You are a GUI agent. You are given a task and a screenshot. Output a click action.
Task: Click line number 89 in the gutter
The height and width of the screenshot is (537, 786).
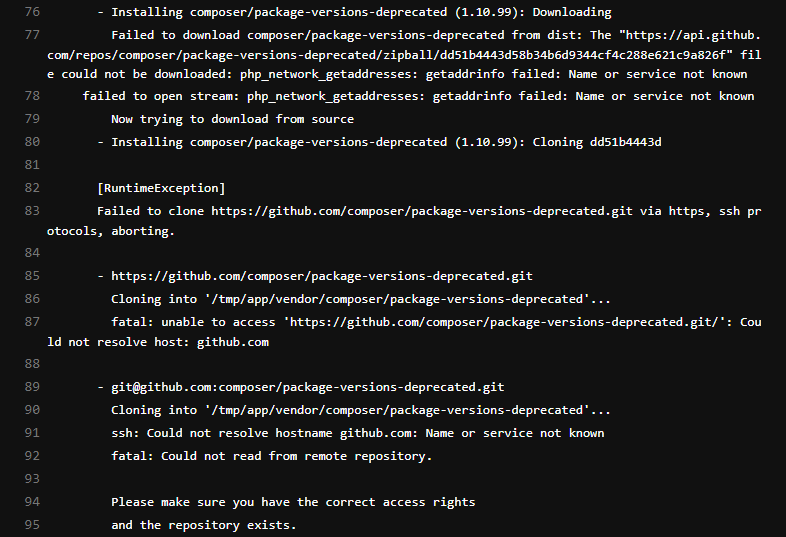click(30, 387)
